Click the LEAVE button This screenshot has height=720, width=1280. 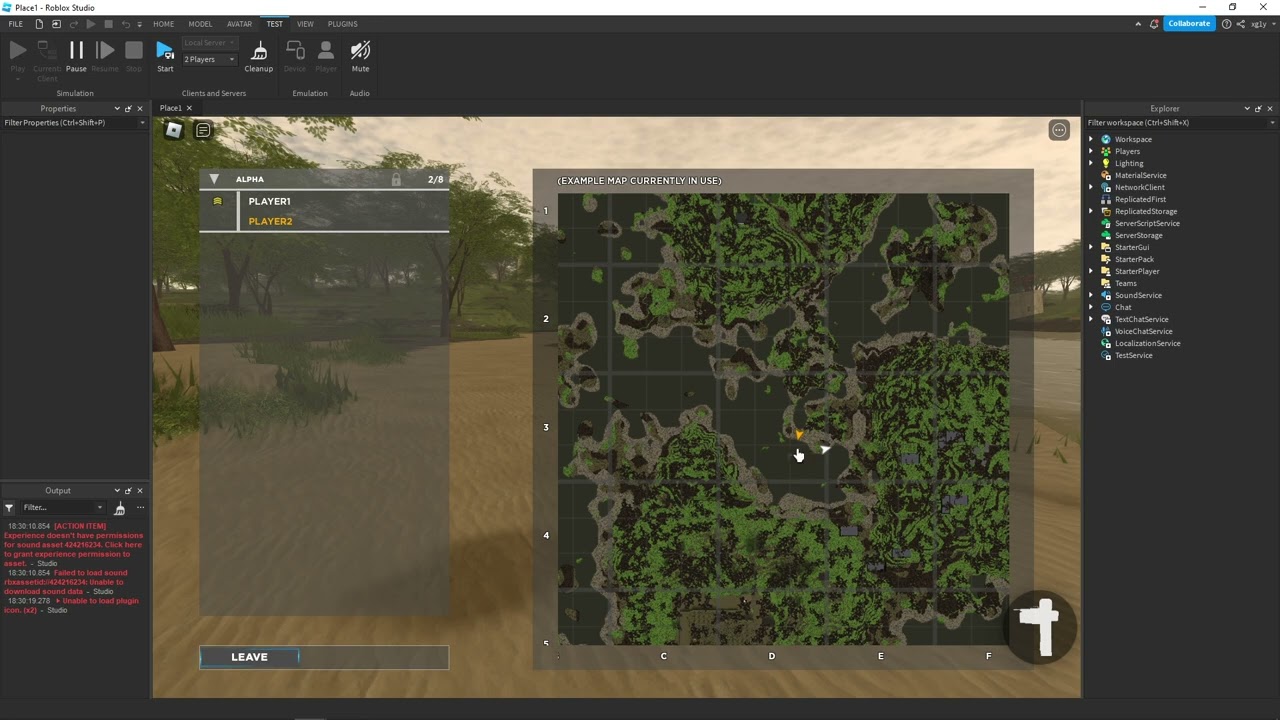click(249, 657)
